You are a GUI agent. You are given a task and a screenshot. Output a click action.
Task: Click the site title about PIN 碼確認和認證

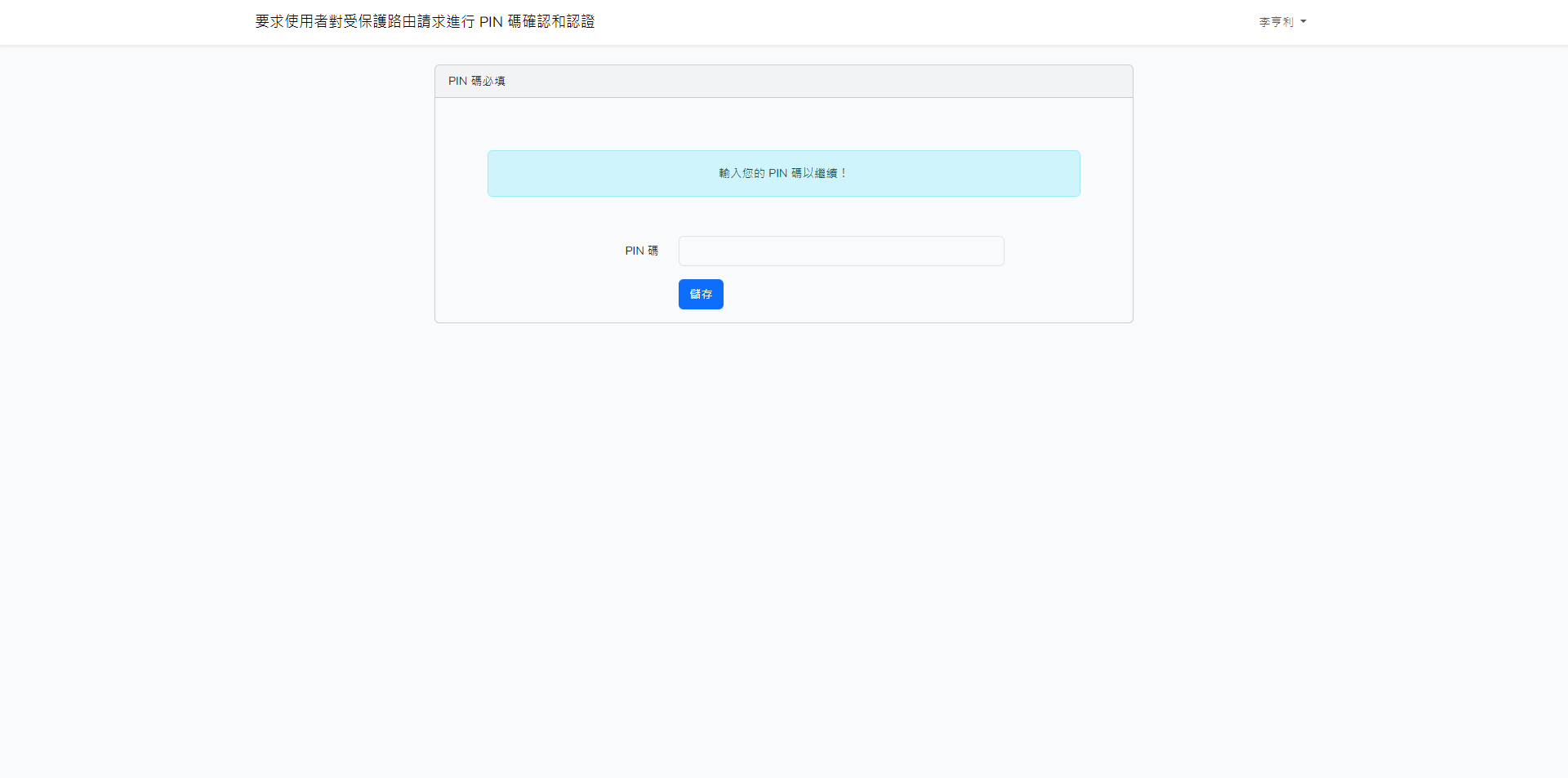425,21
